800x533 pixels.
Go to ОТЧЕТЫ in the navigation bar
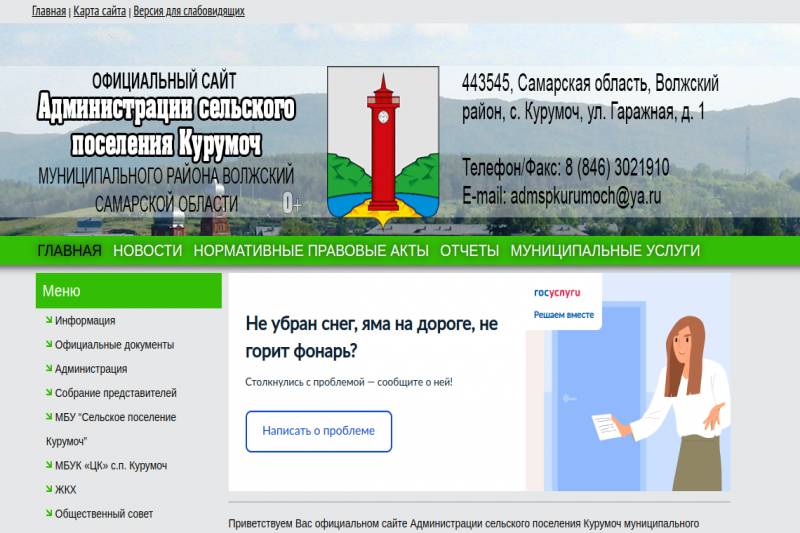469,251
